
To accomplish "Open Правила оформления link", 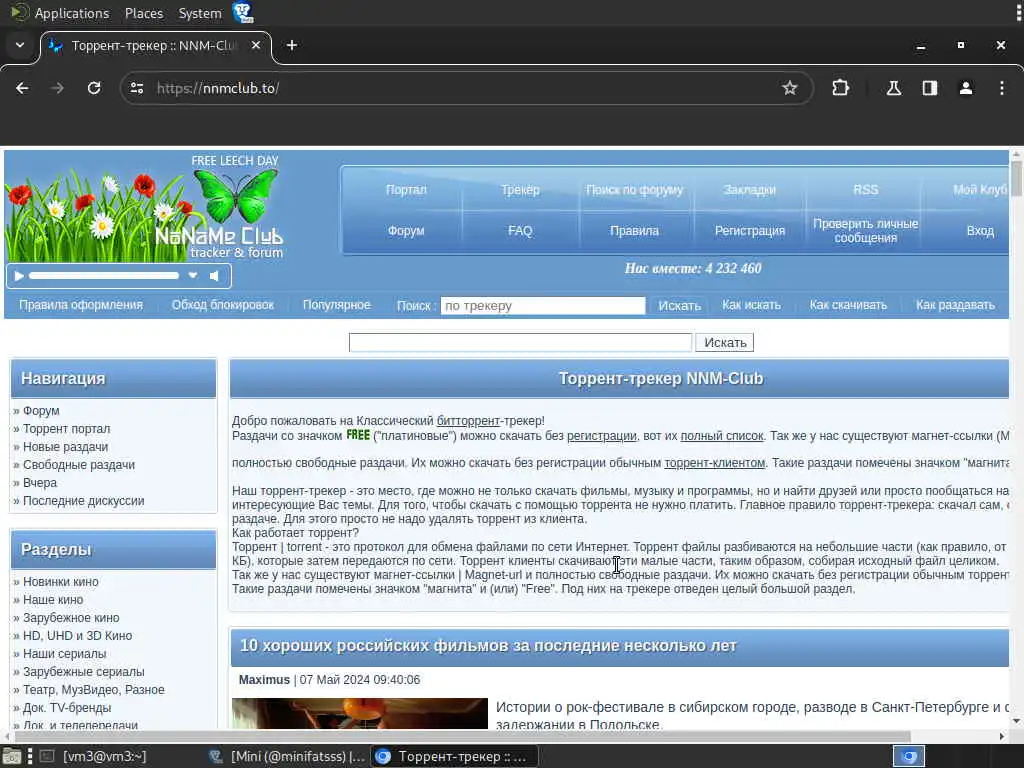I will tap(81, 305).
